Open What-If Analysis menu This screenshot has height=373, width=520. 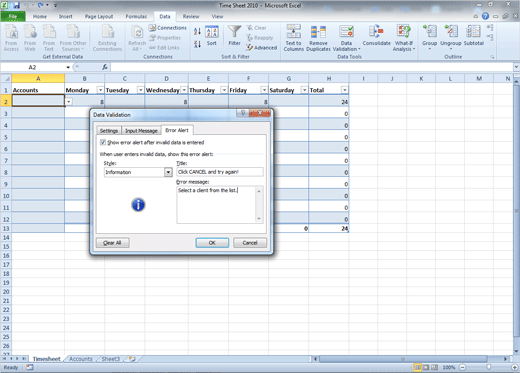pos(404,38)
